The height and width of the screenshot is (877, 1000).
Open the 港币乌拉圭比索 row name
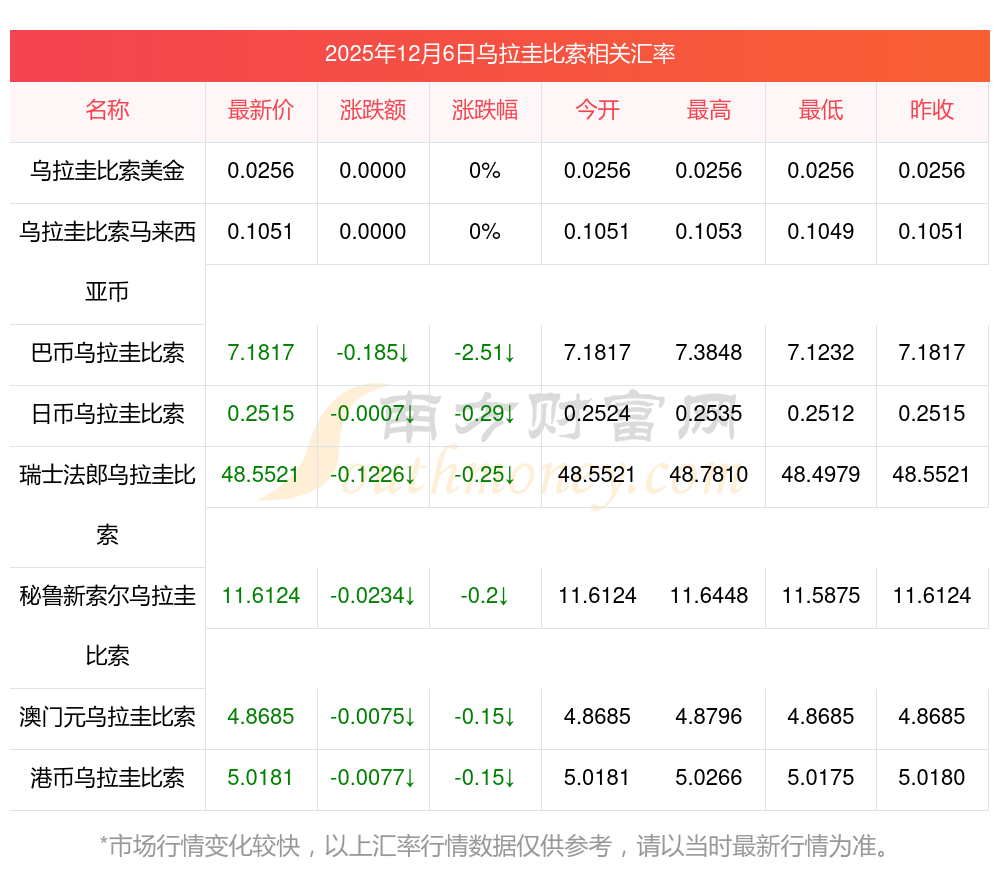coord(107,778)
